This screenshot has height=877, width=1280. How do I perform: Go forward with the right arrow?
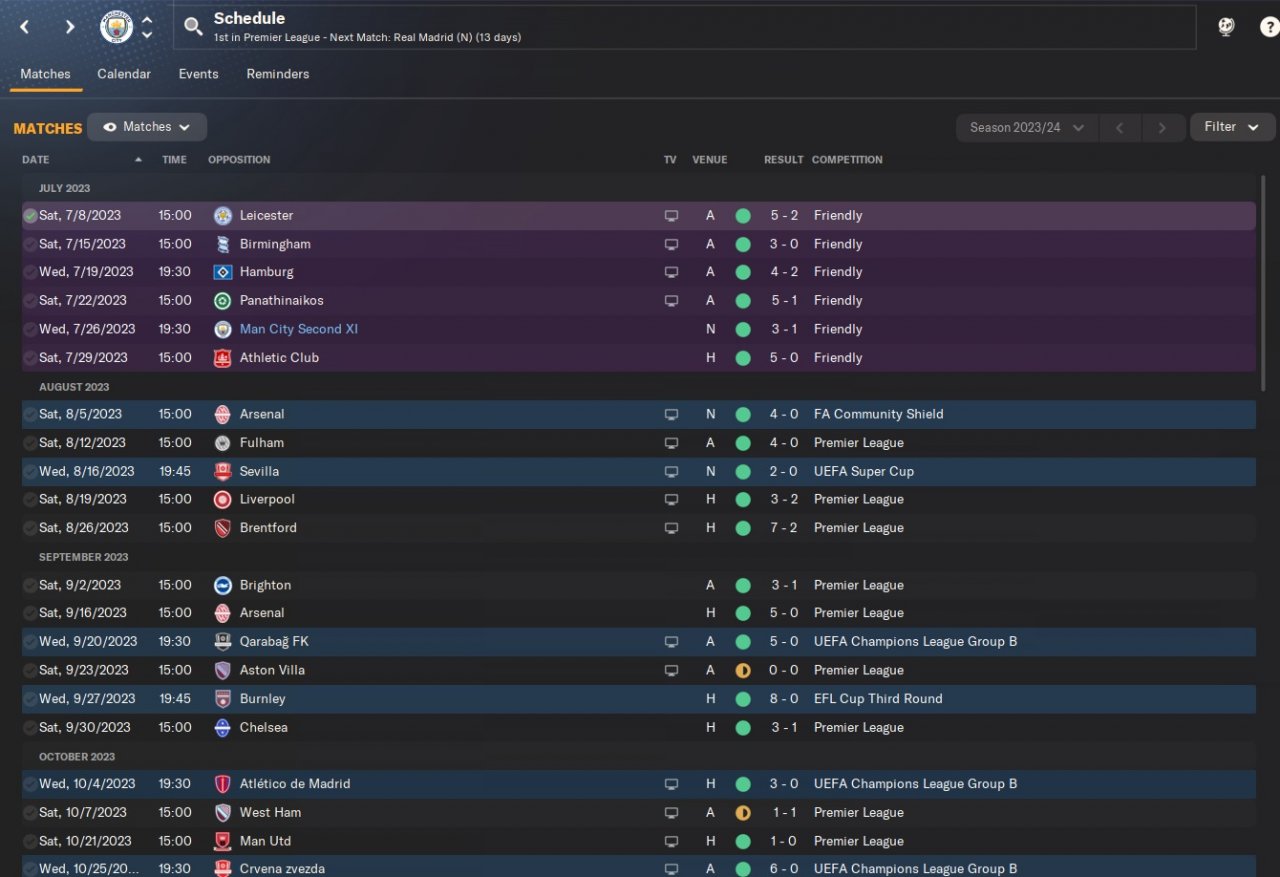click(x=69, y=27)
